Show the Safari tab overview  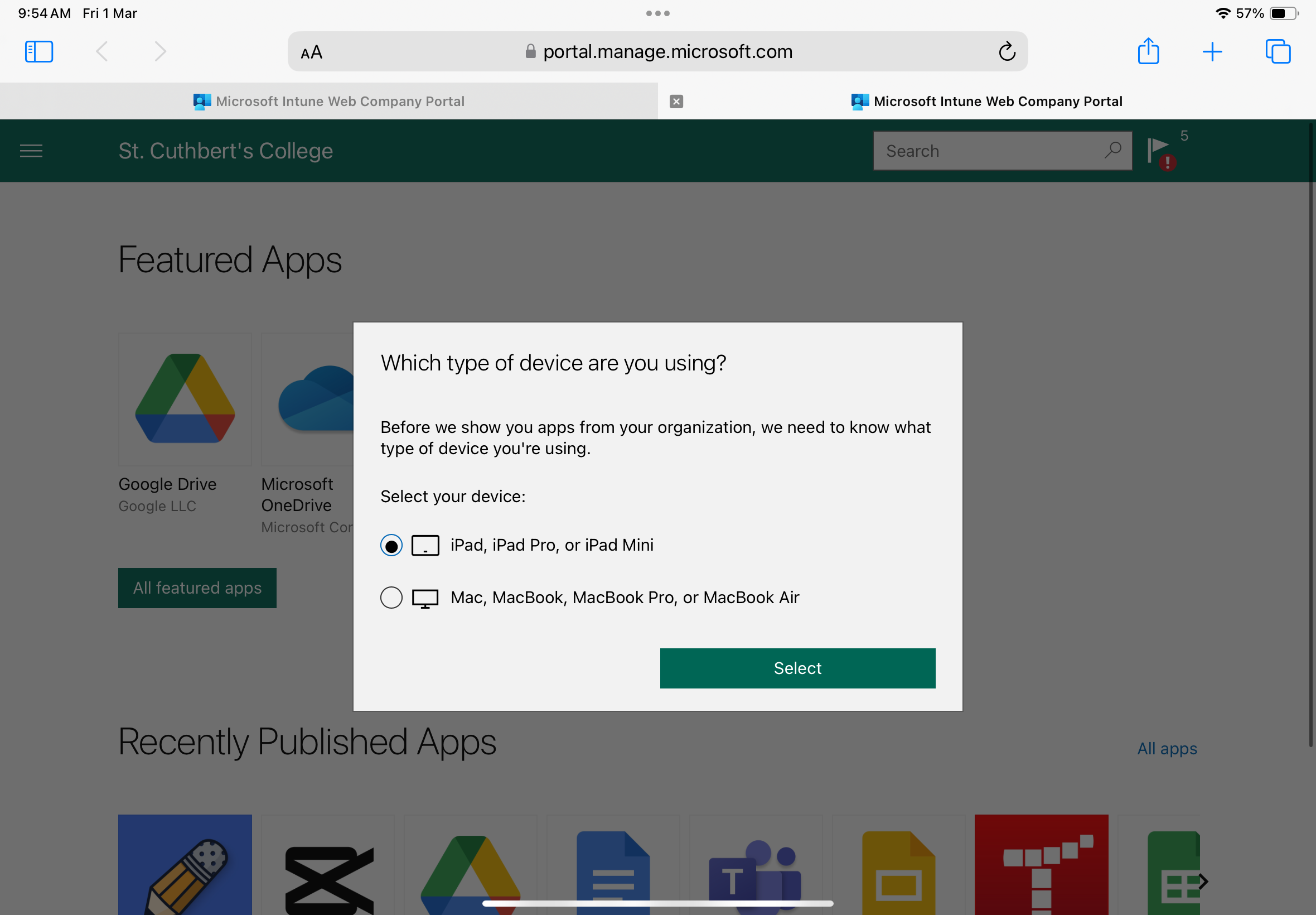[1278, 51]
